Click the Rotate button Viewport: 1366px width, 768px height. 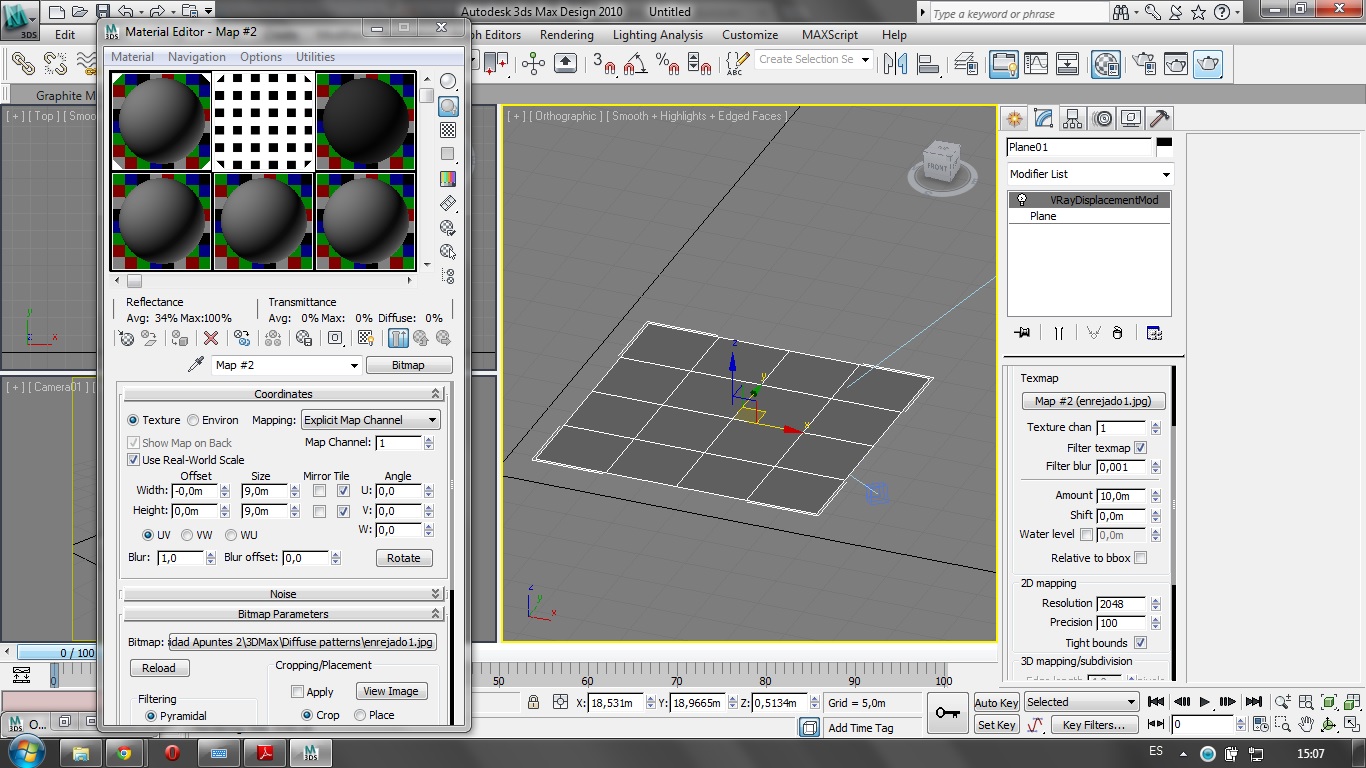pos(404,558)
